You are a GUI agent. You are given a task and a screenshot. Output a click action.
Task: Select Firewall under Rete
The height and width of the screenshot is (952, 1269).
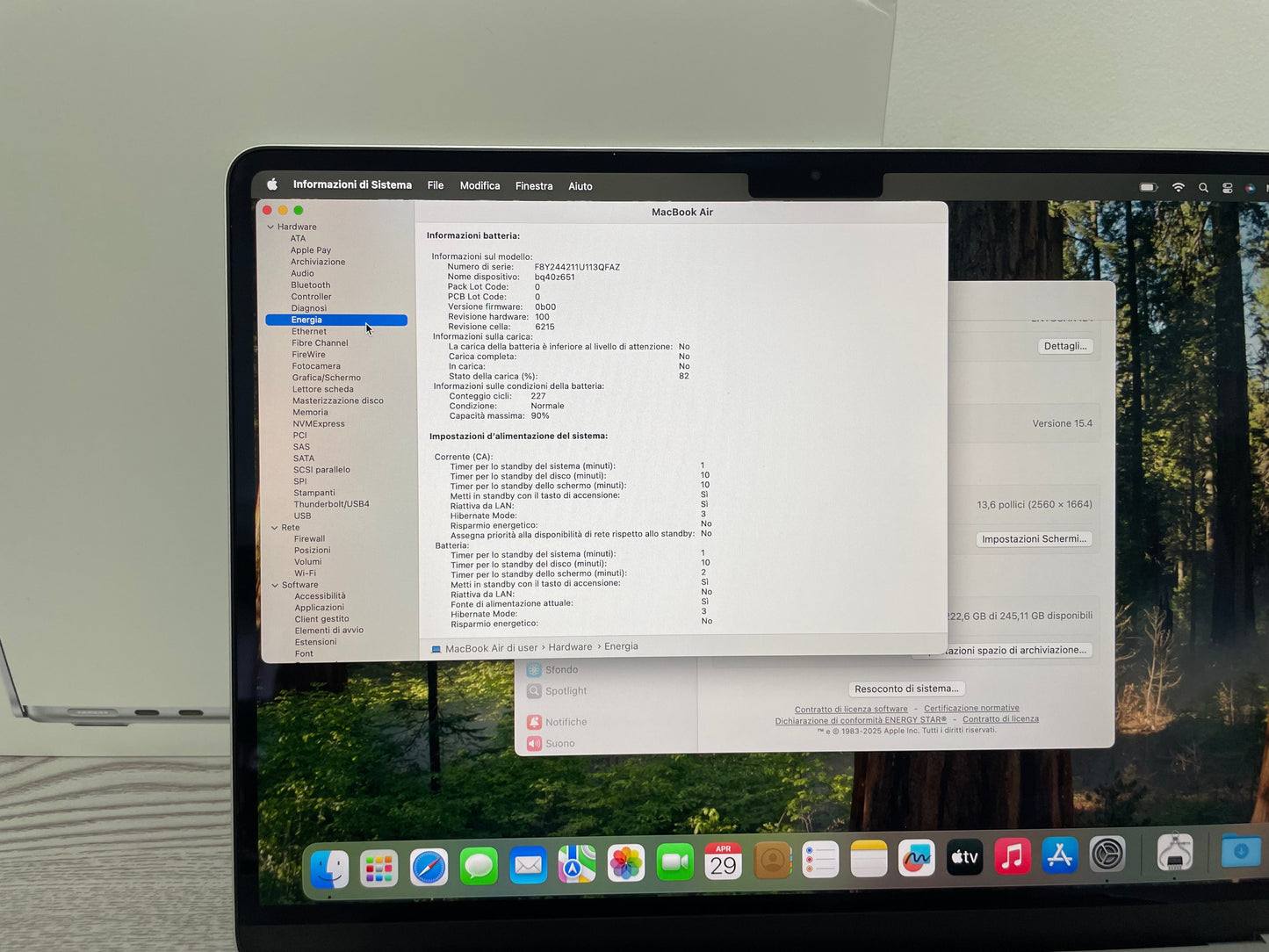click(x=309, y=539)
